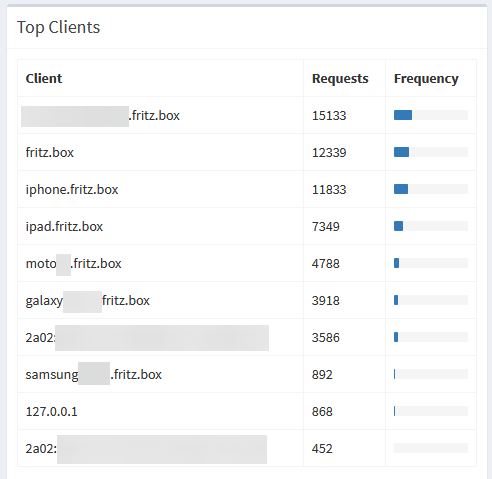The height and width of the screenshot is (479, 492).
Task: Open the galaxy fritz.box client
Action: (x=88, y=301)
